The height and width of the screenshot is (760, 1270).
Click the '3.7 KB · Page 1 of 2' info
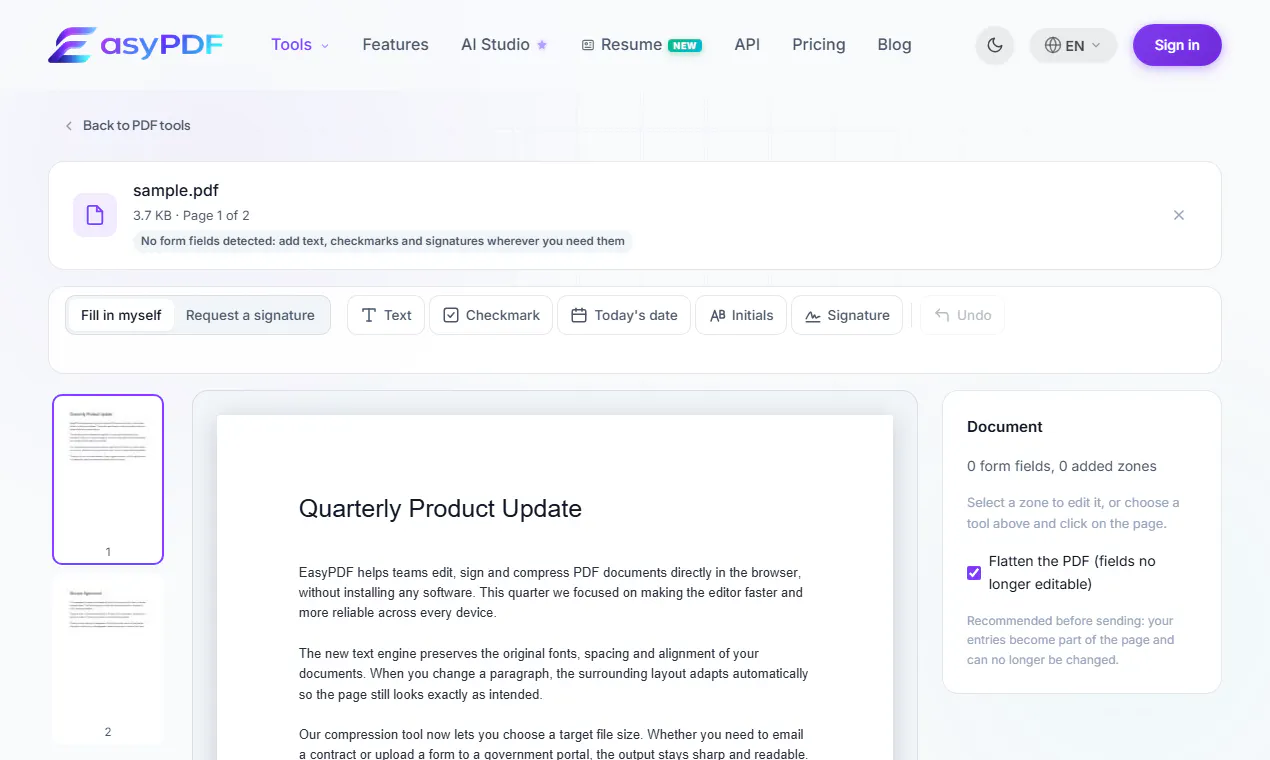coord(191,215)
